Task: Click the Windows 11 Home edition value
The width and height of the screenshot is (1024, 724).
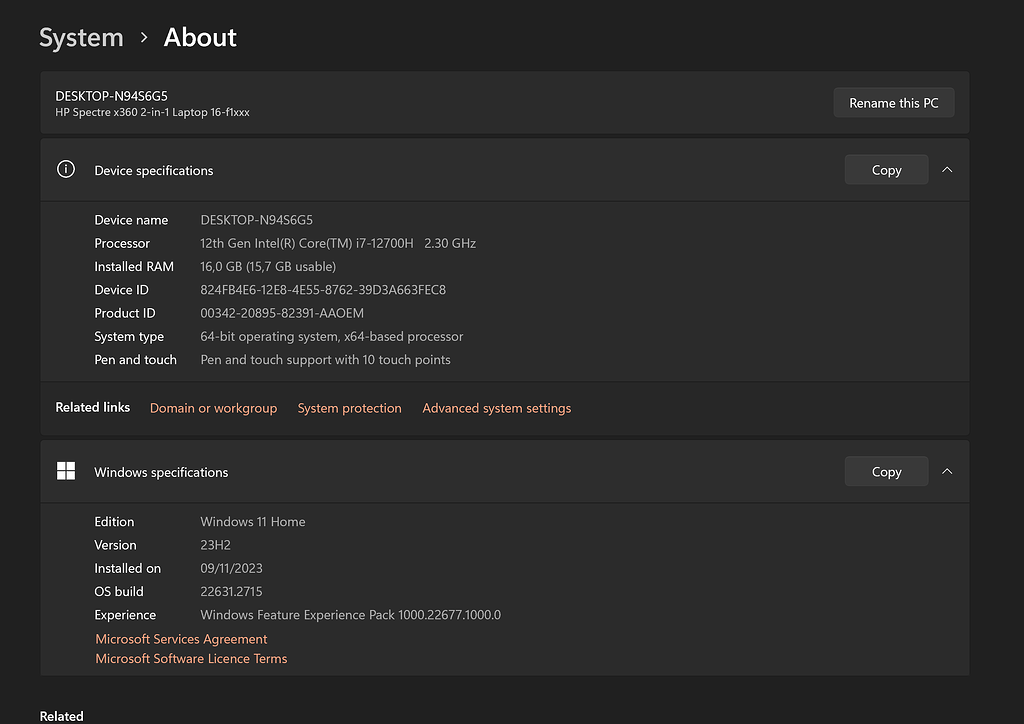Action: tap(253, 522)
